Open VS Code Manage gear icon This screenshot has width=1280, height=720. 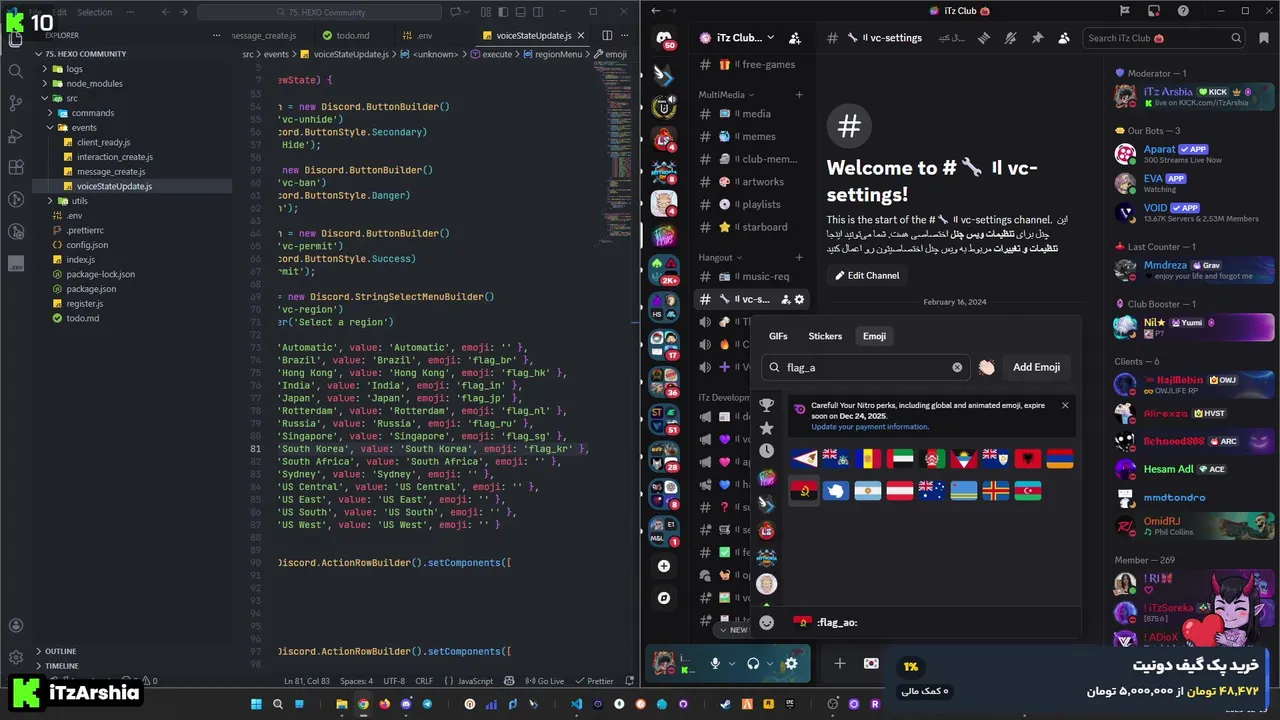(x=15, y=658)
